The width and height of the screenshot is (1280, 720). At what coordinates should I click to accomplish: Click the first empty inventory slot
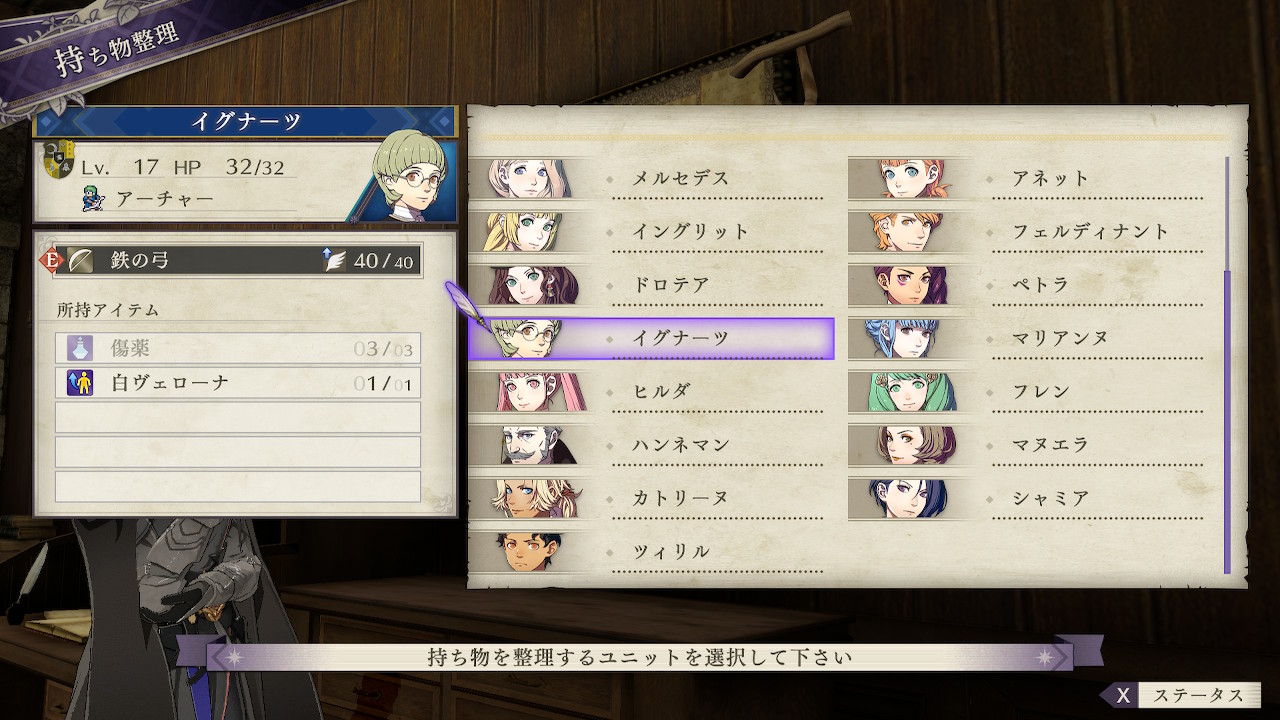[238, 417]
